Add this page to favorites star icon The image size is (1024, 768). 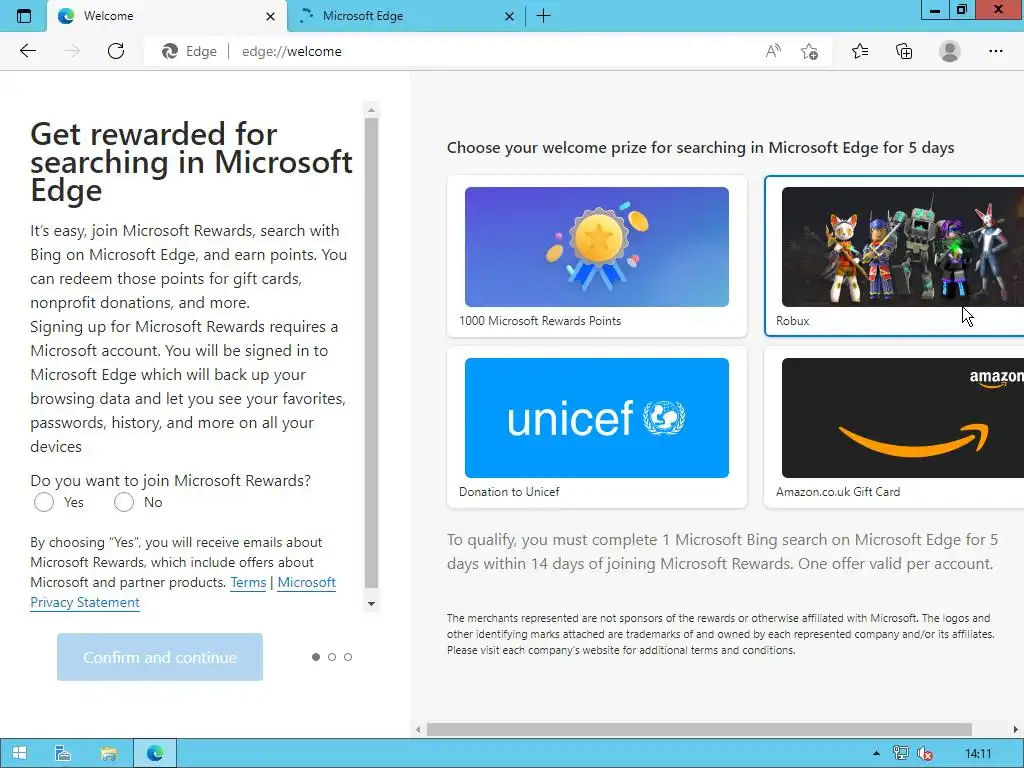tap(809, 51)
